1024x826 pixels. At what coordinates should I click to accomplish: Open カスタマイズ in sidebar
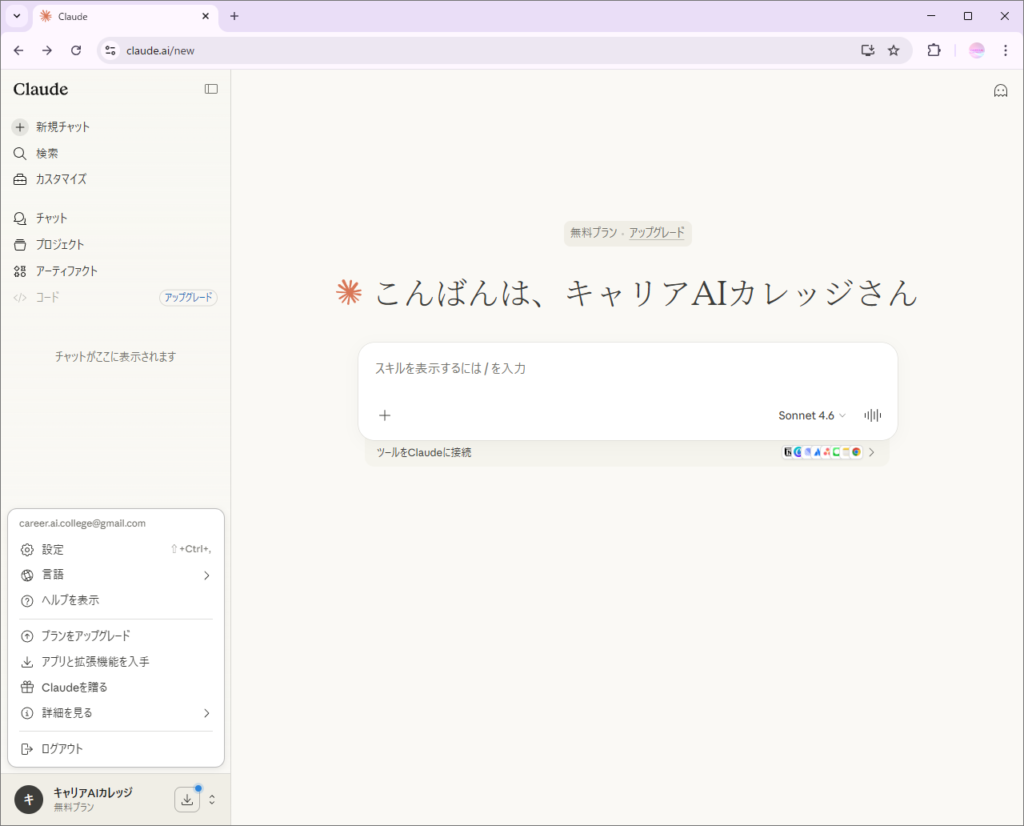[61, 179]
